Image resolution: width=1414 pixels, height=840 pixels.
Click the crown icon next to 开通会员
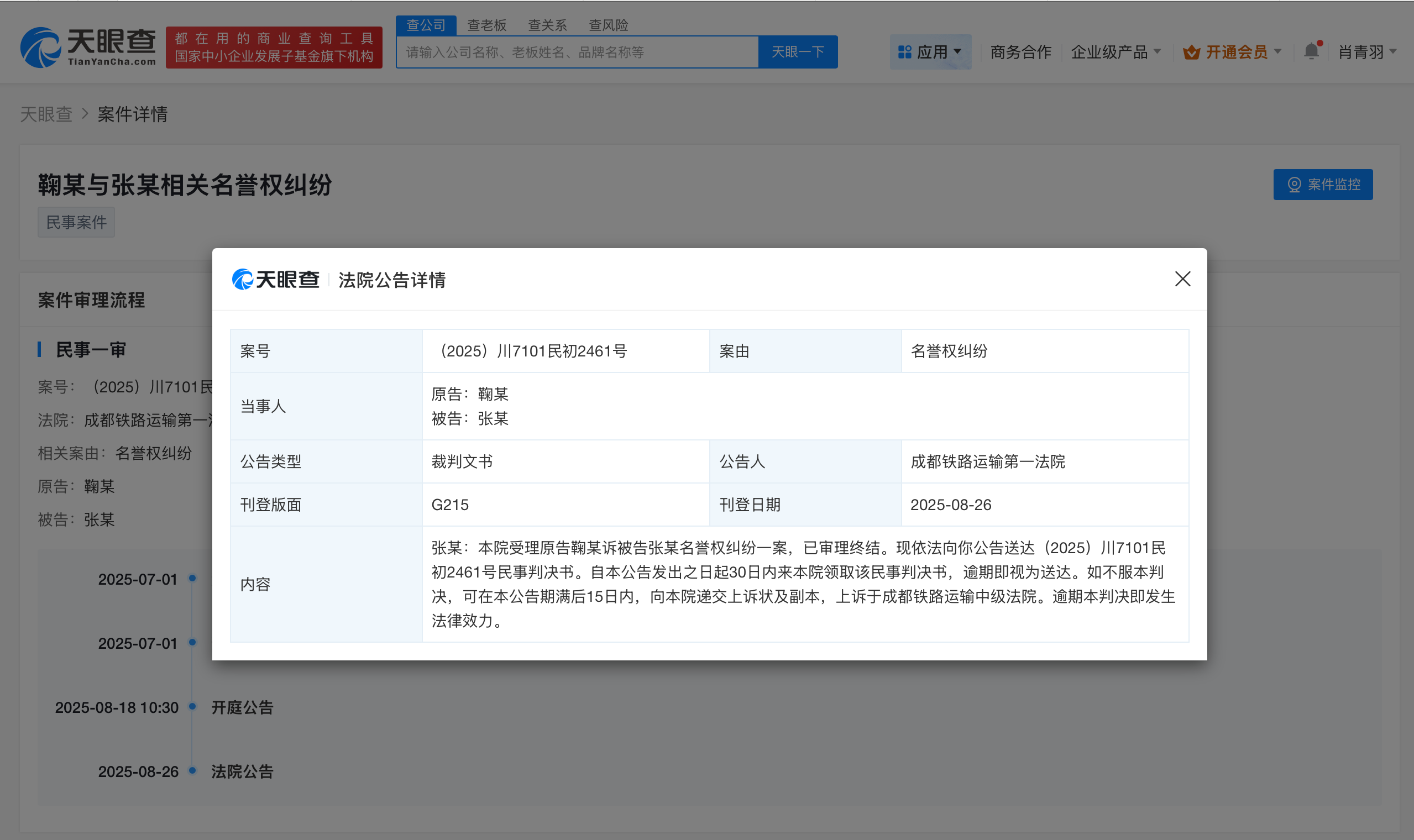1191,51
